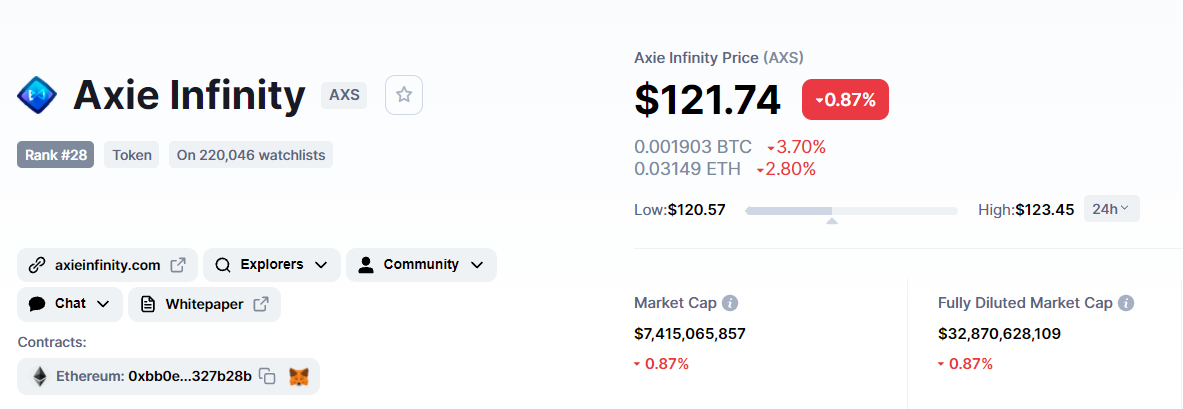Image resolution: width=1183 pixels, height=409 pixels.
Task: Click the $121.74 price value
Action: tap(708, 99)
